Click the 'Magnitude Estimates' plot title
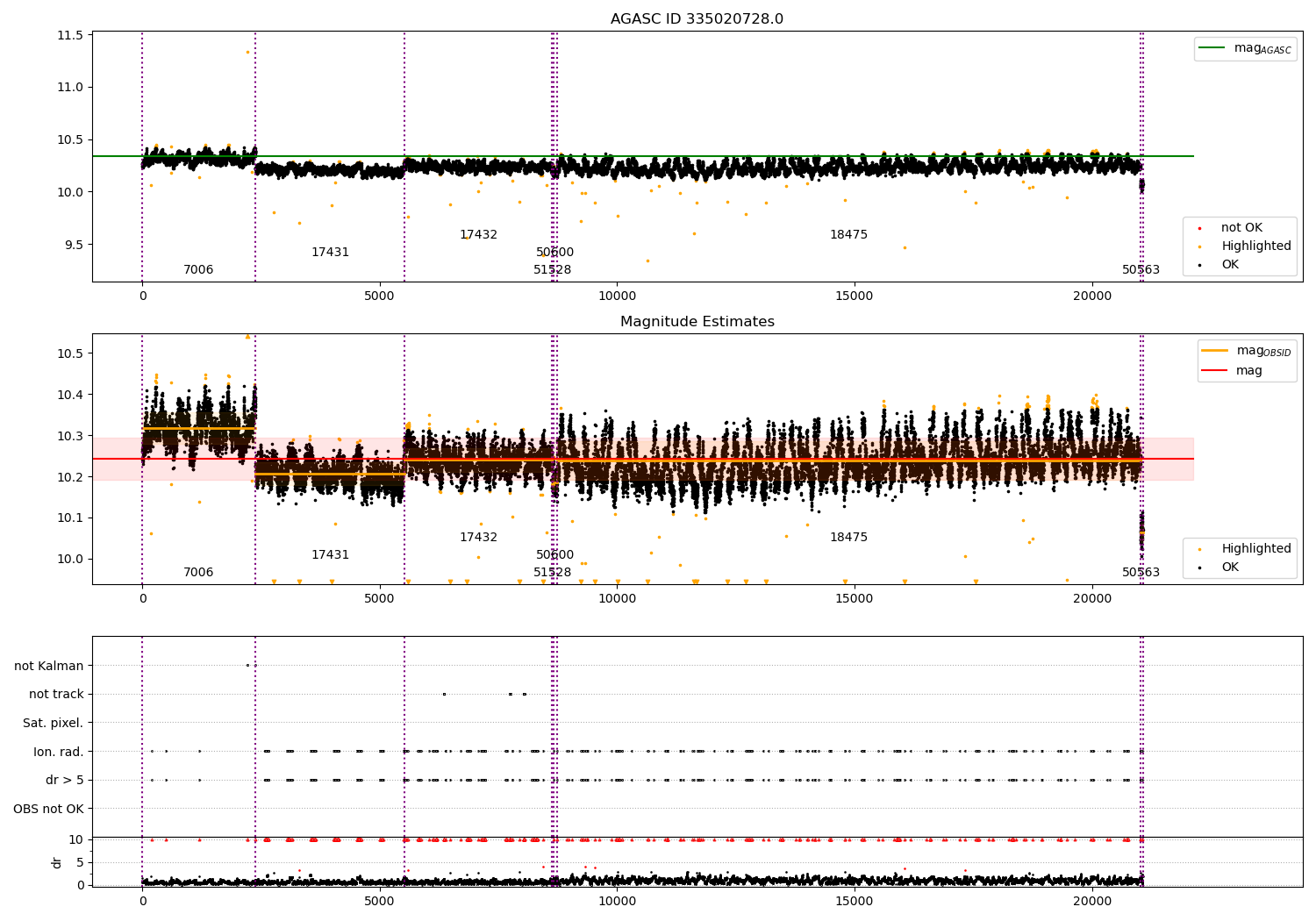The image size is (1316, 921). coord(697,322)
